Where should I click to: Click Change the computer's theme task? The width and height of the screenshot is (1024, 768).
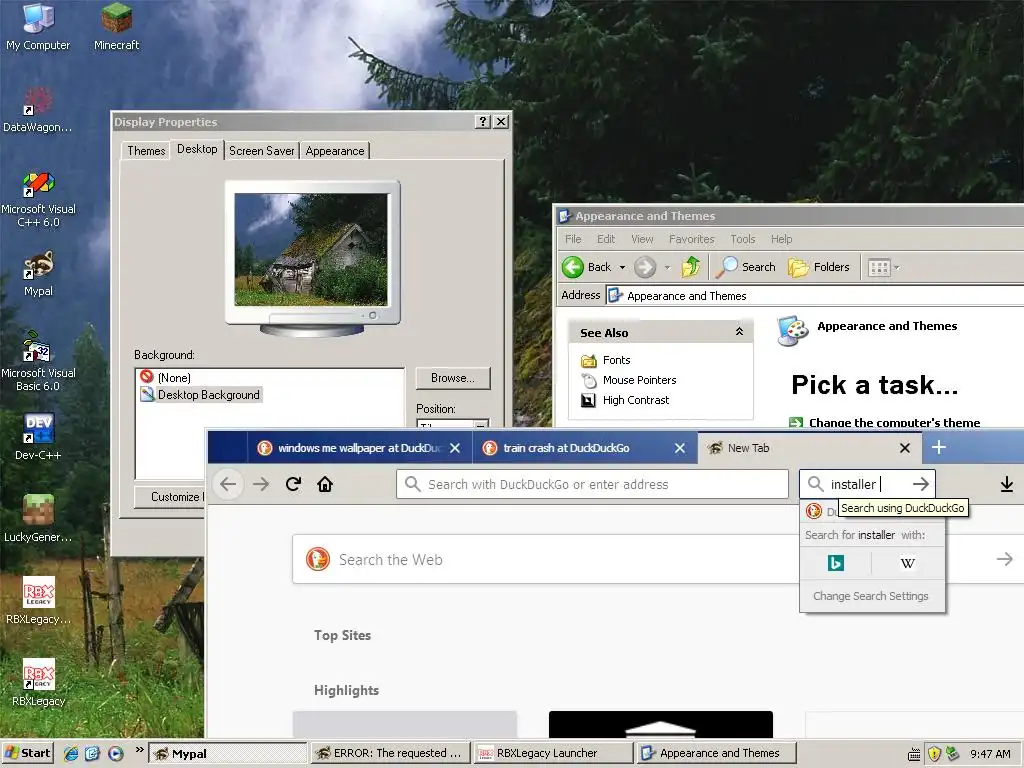pyautogui.click(x=894, y=422)
